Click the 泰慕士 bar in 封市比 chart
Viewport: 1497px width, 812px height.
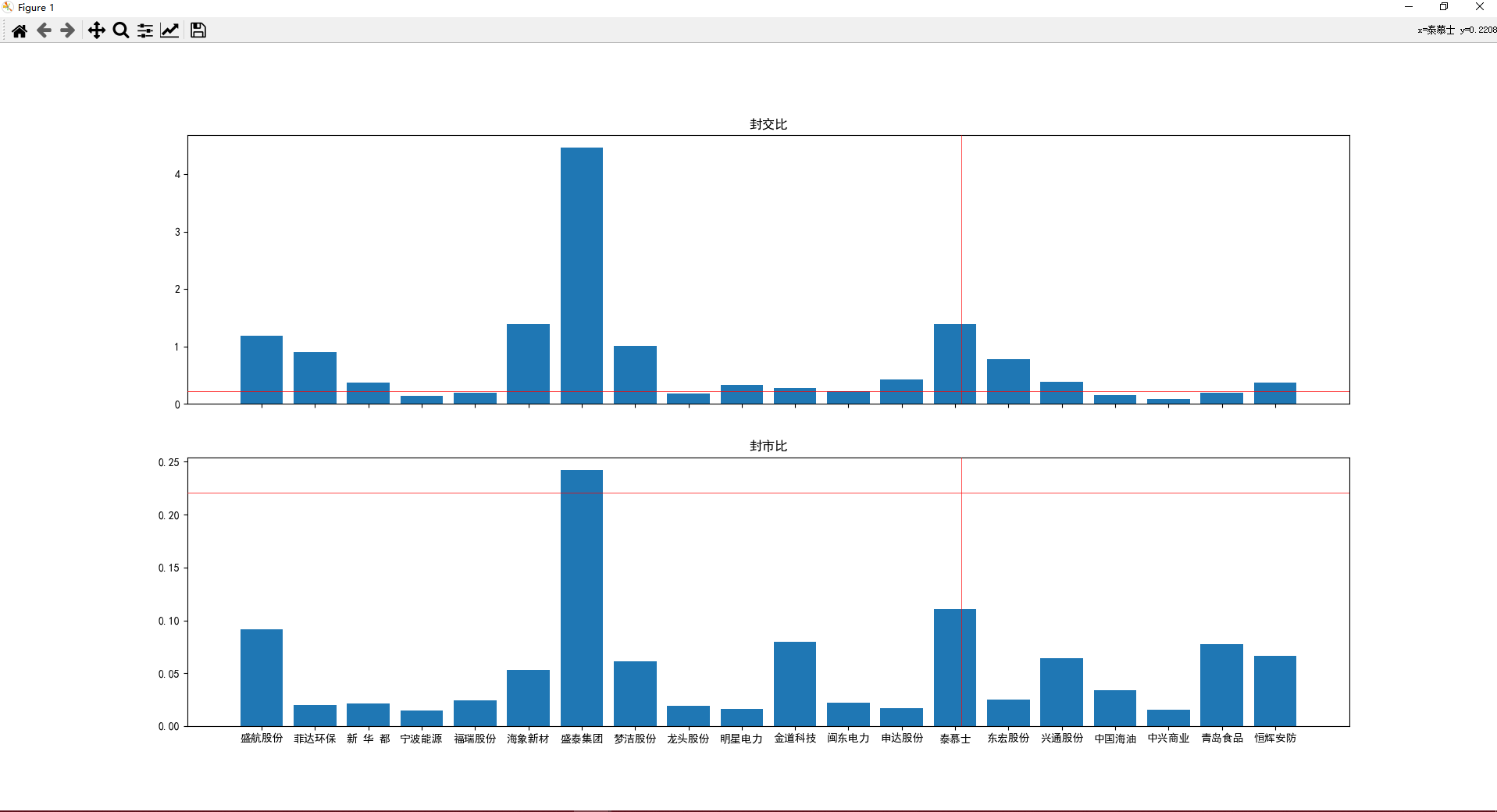click(x=955, y=668)
